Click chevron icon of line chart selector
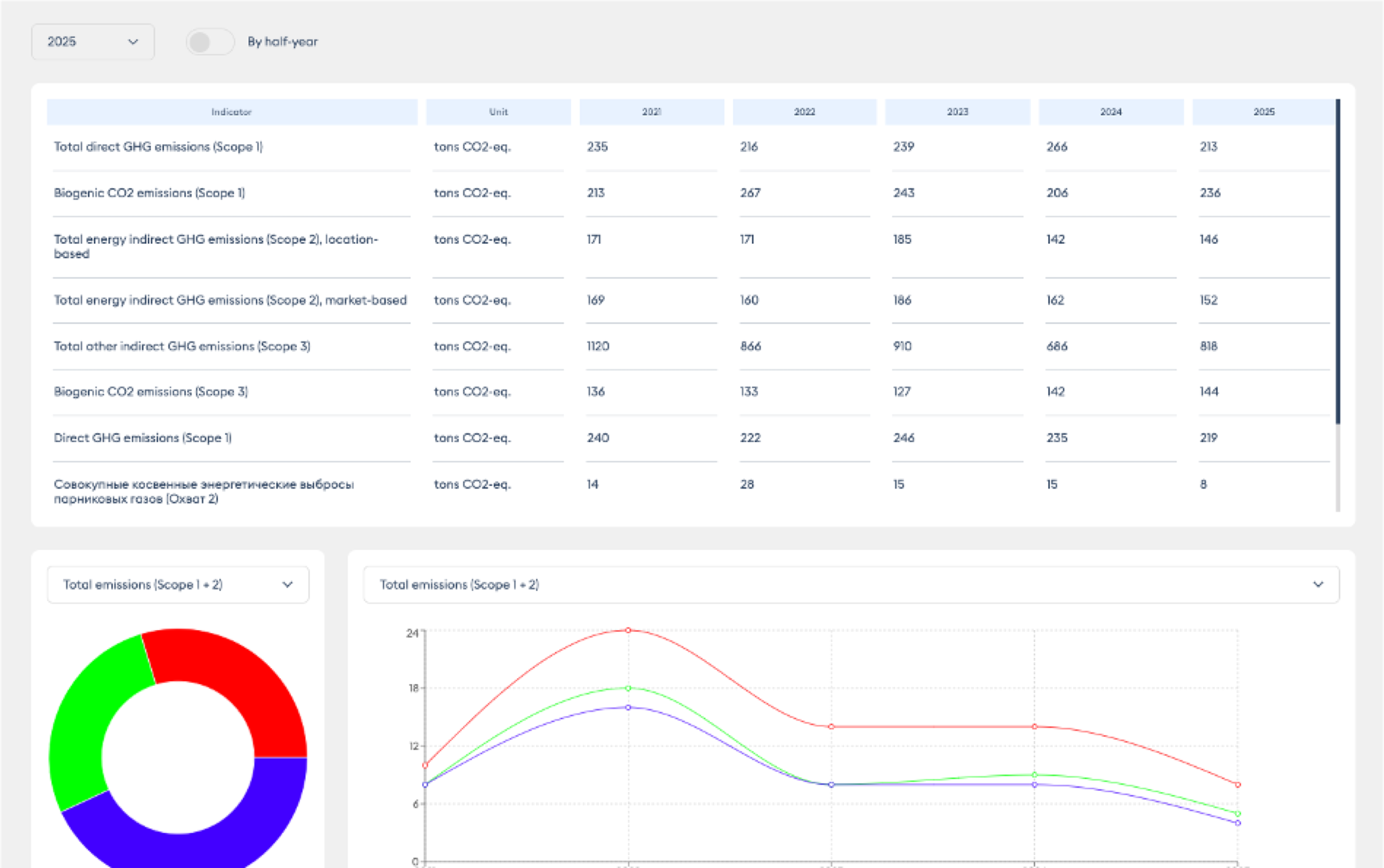This screenshot has height=868, width=1384. pyautogui.click(x=1318, y=584)
